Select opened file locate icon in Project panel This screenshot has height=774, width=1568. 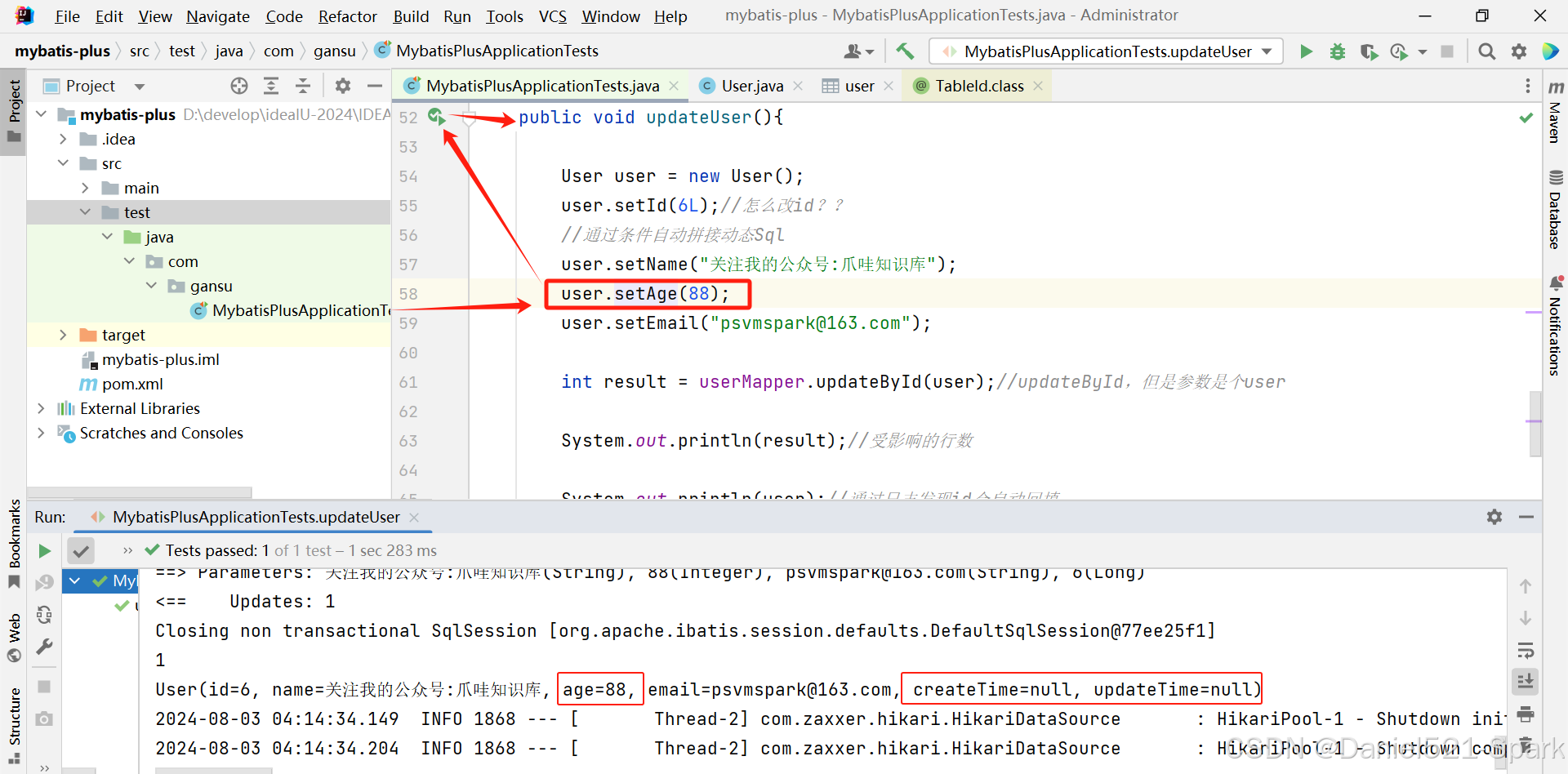[239, 86]
